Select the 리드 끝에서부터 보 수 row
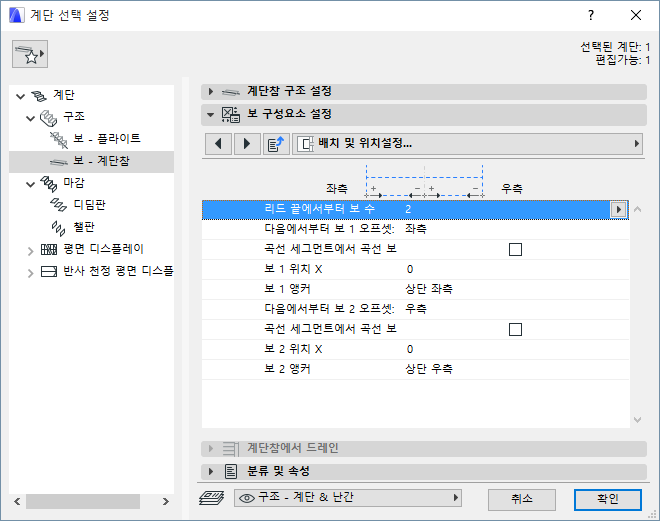660x521 pixels. (x=415, y=209)
